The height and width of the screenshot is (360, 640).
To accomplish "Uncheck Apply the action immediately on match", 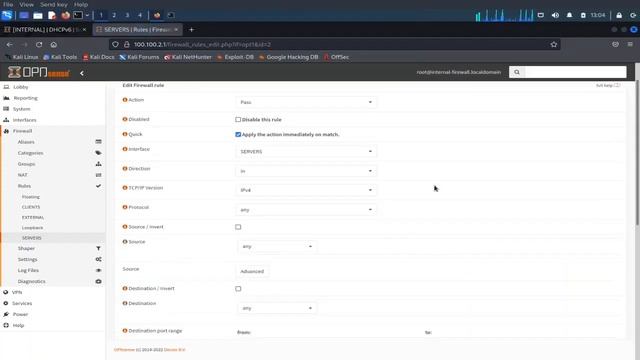I will click(x=238, y=134).
